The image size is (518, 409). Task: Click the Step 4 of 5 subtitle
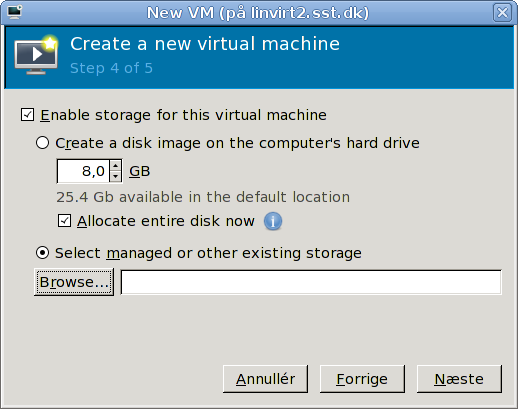click(x=111, y=68)
